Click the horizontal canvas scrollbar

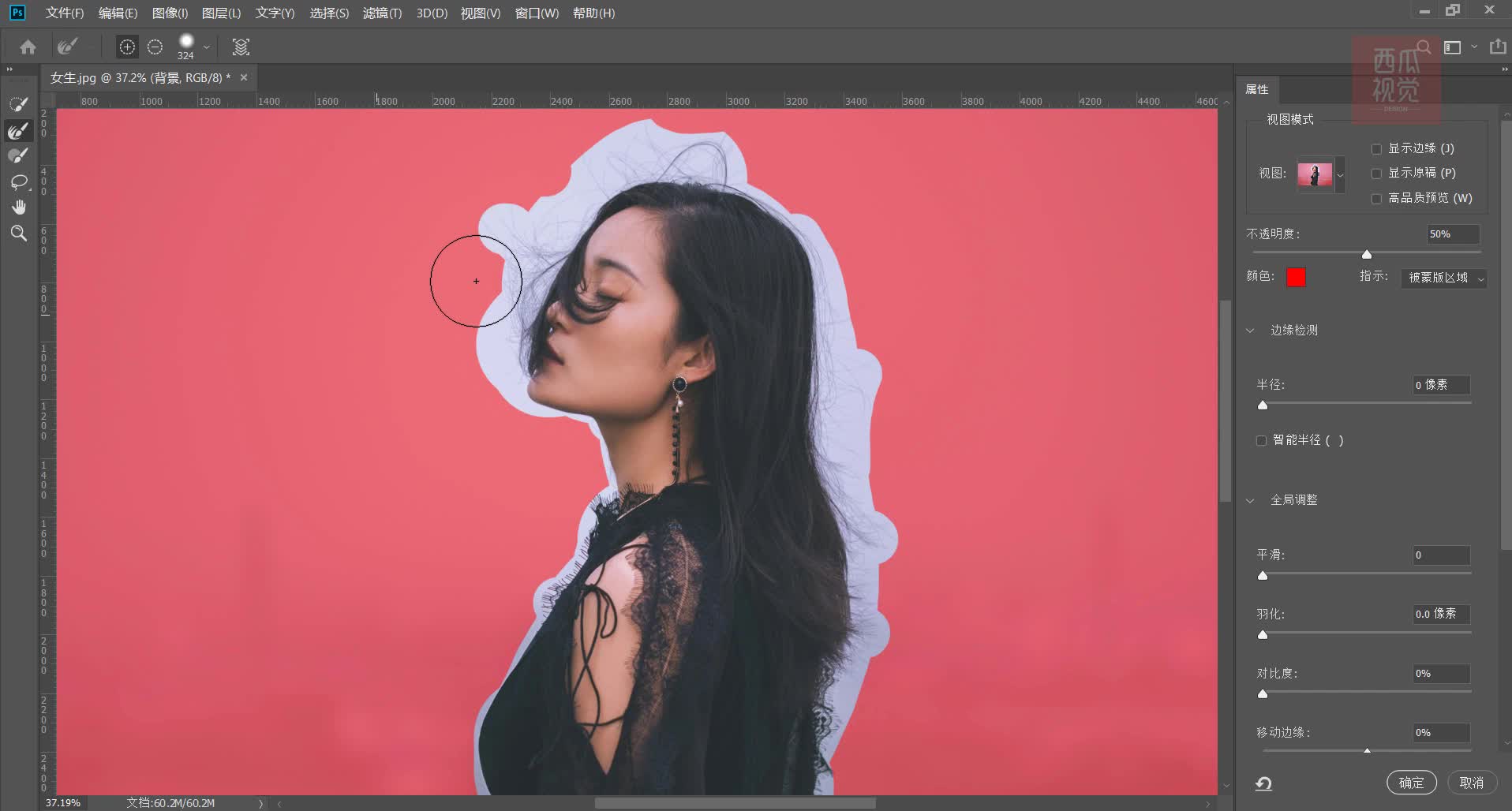735,803
